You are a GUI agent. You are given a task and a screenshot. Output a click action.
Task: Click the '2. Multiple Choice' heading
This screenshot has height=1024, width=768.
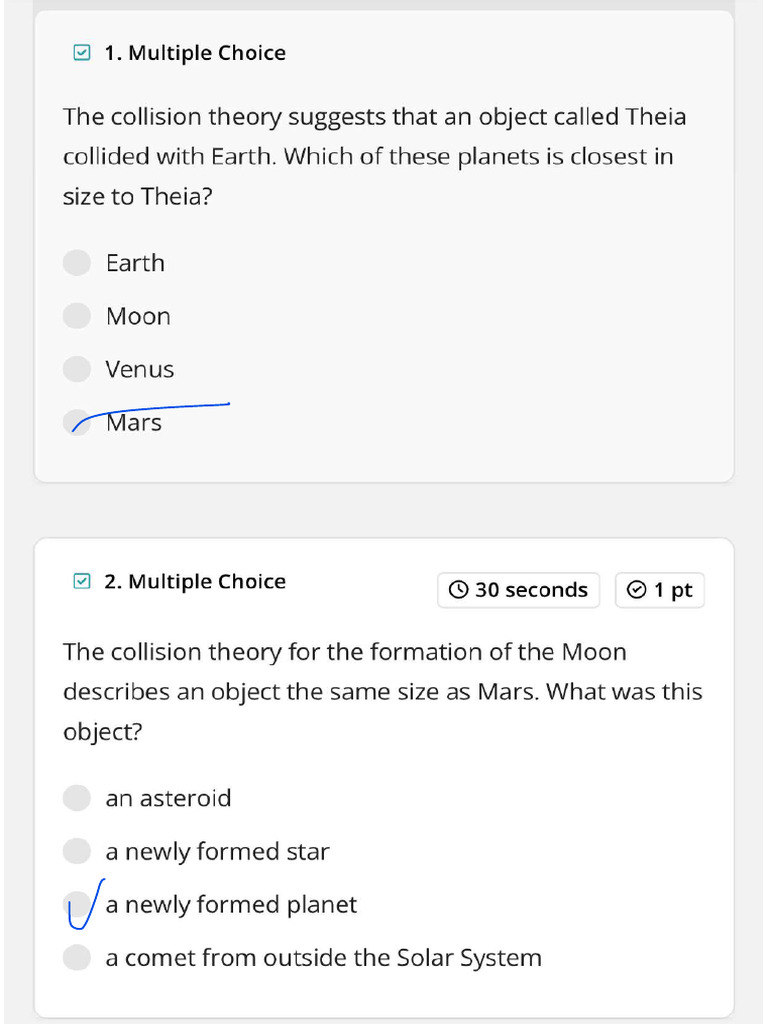tap(195, 581)
